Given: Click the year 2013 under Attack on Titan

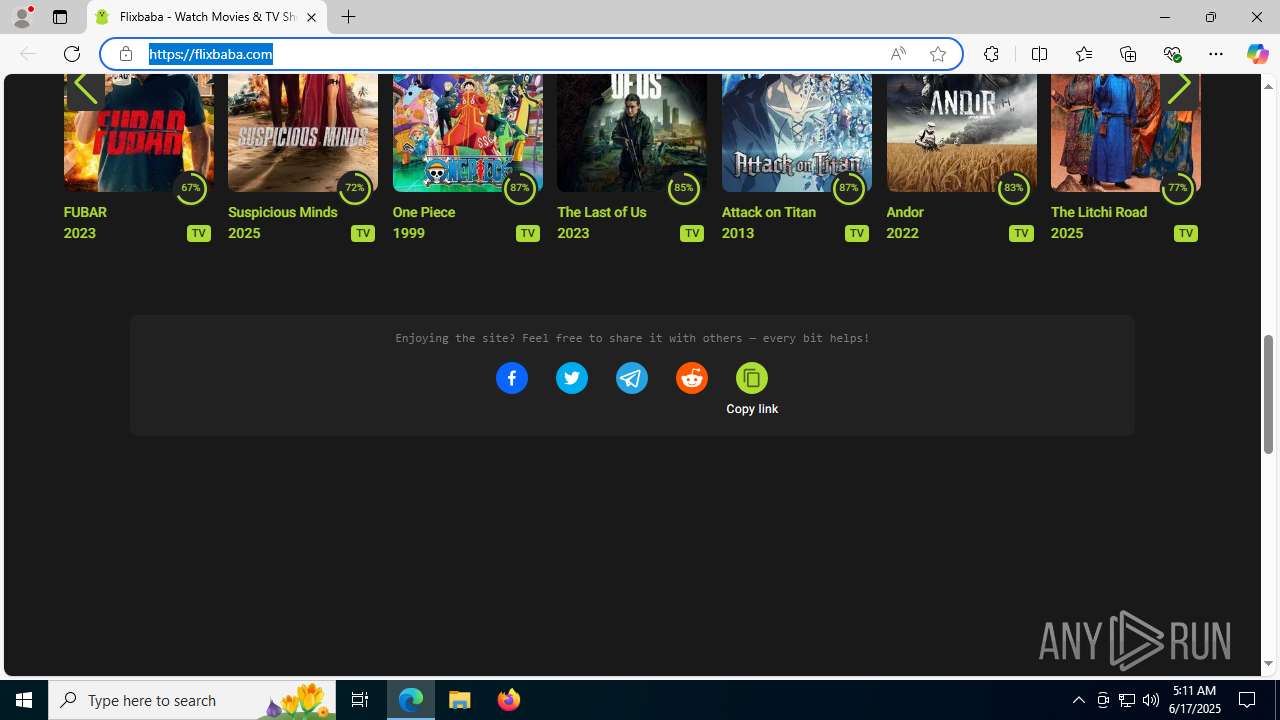Looking at the screenshot, I should coord(738,233).
